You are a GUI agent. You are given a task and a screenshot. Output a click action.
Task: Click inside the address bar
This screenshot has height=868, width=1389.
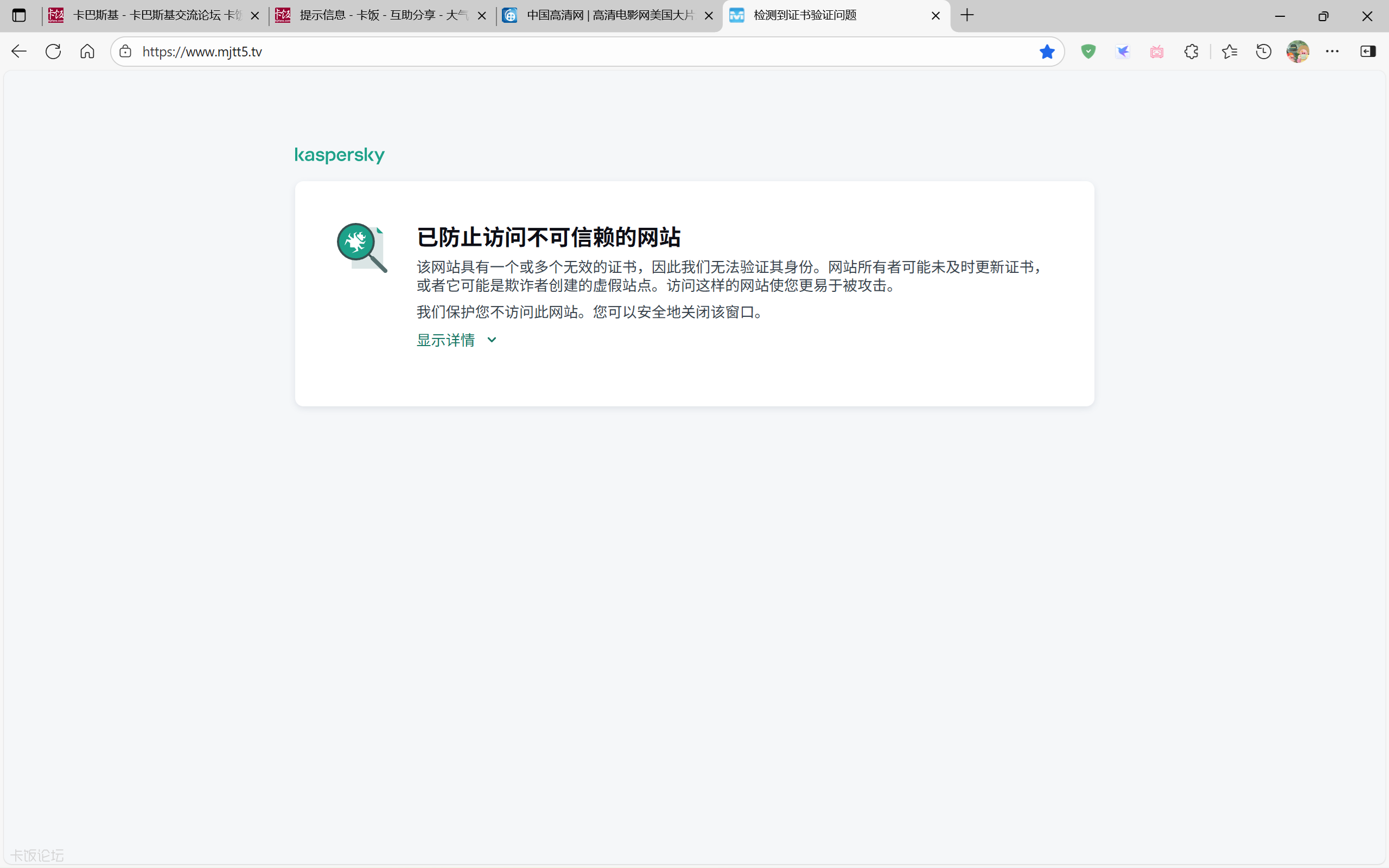[x=402, y=51]
